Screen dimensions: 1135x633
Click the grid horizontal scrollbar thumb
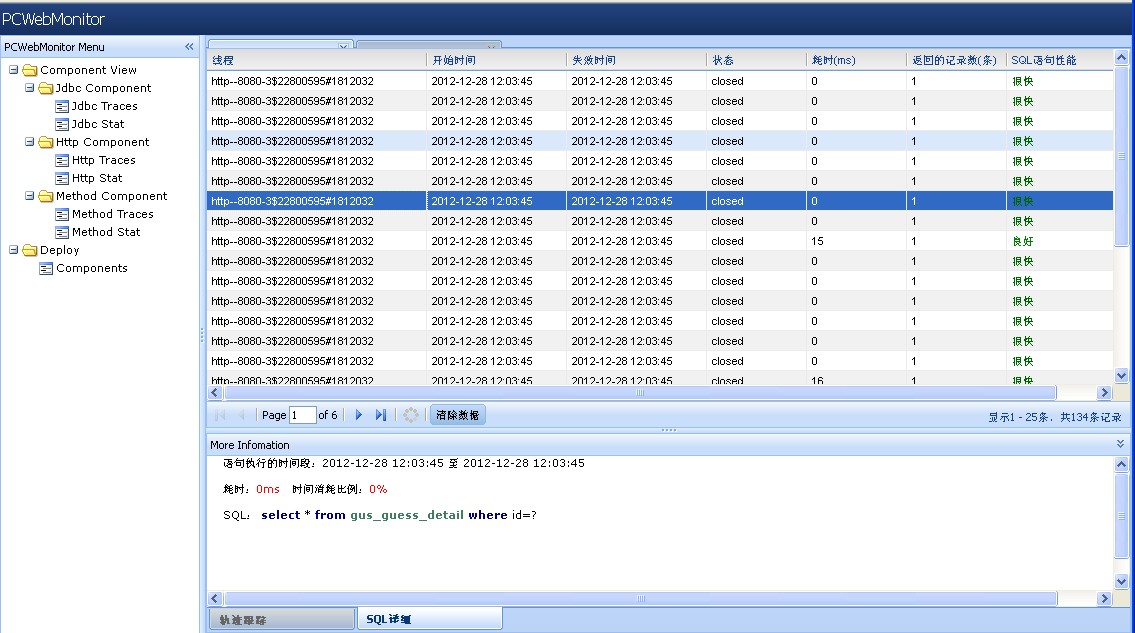tap(640, 394)
